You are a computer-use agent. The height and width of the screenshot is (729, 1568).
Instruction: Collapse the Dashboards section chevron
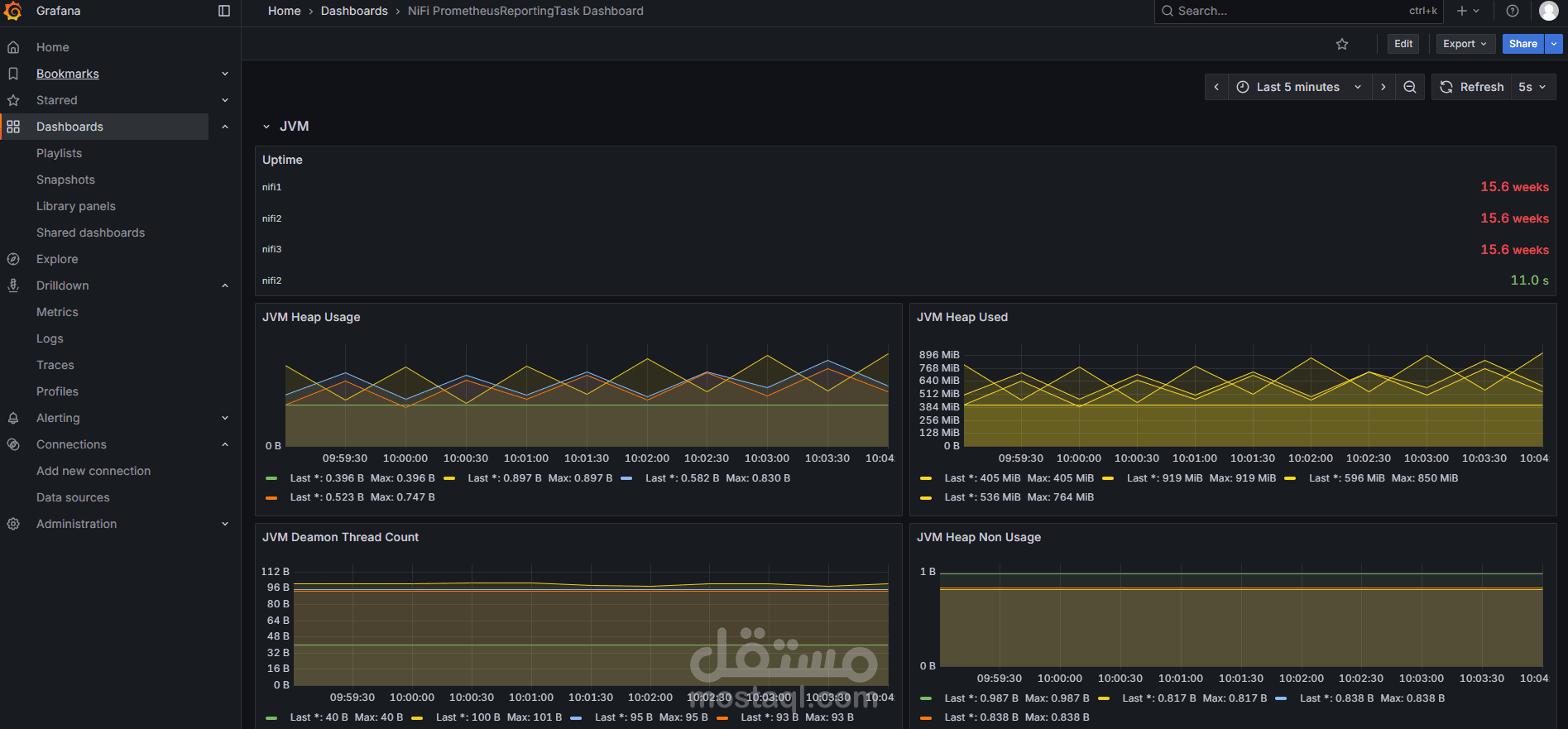coord(225,127)
